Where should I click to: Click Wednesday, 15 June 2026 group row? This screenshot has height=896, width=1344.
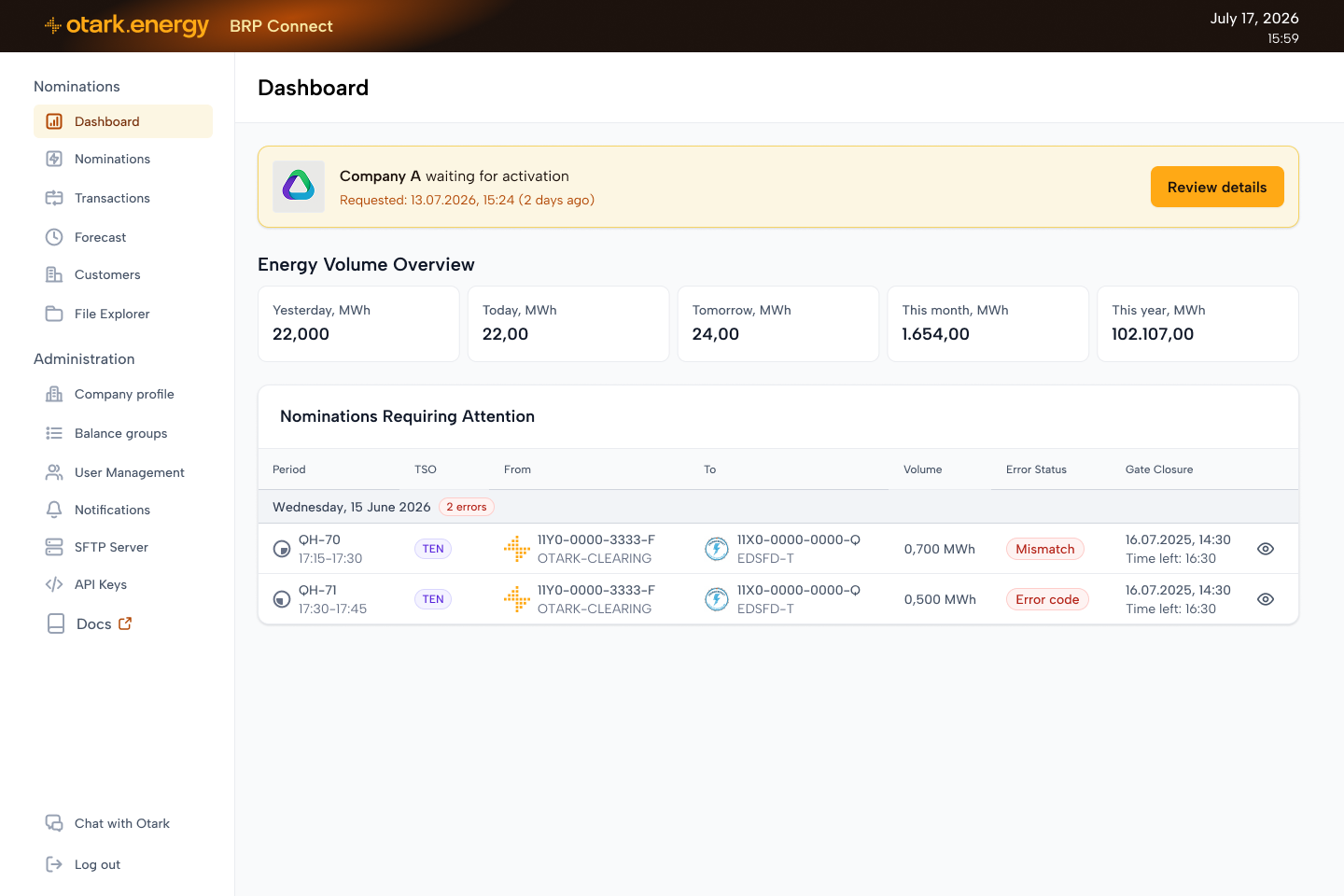pos(778,507)
